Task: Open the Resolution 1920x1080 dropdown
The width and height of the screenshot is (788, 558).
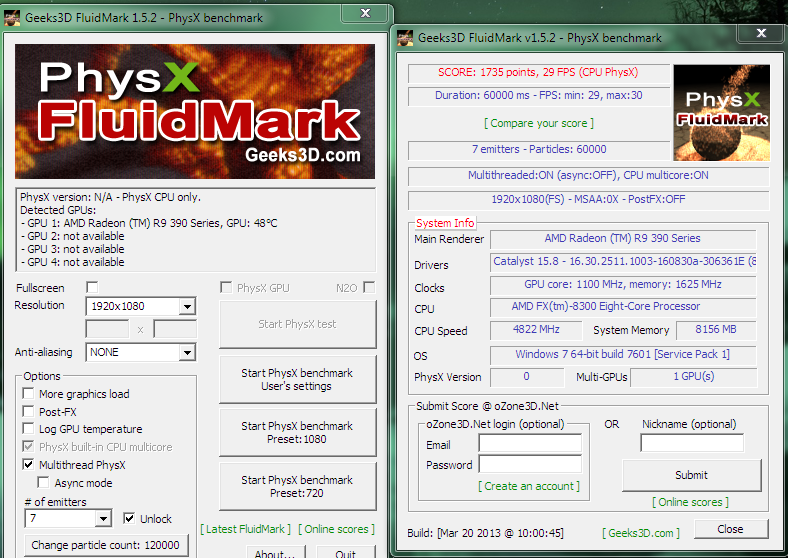Action: [x=141, y=306]
